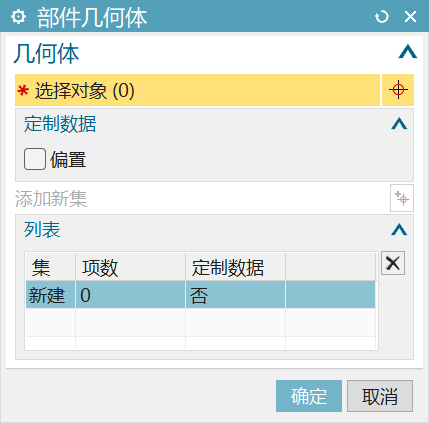
Task: Click the 否 cell in the list
Action: tap(235, 294)
